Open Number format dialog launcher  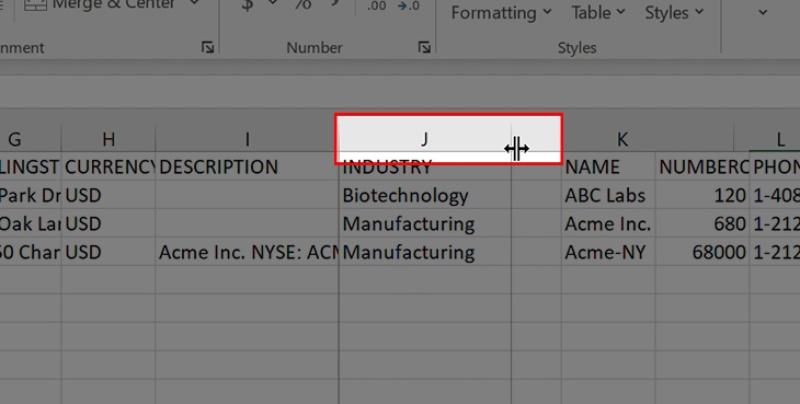pyautogui.click(x=425, y=47)
